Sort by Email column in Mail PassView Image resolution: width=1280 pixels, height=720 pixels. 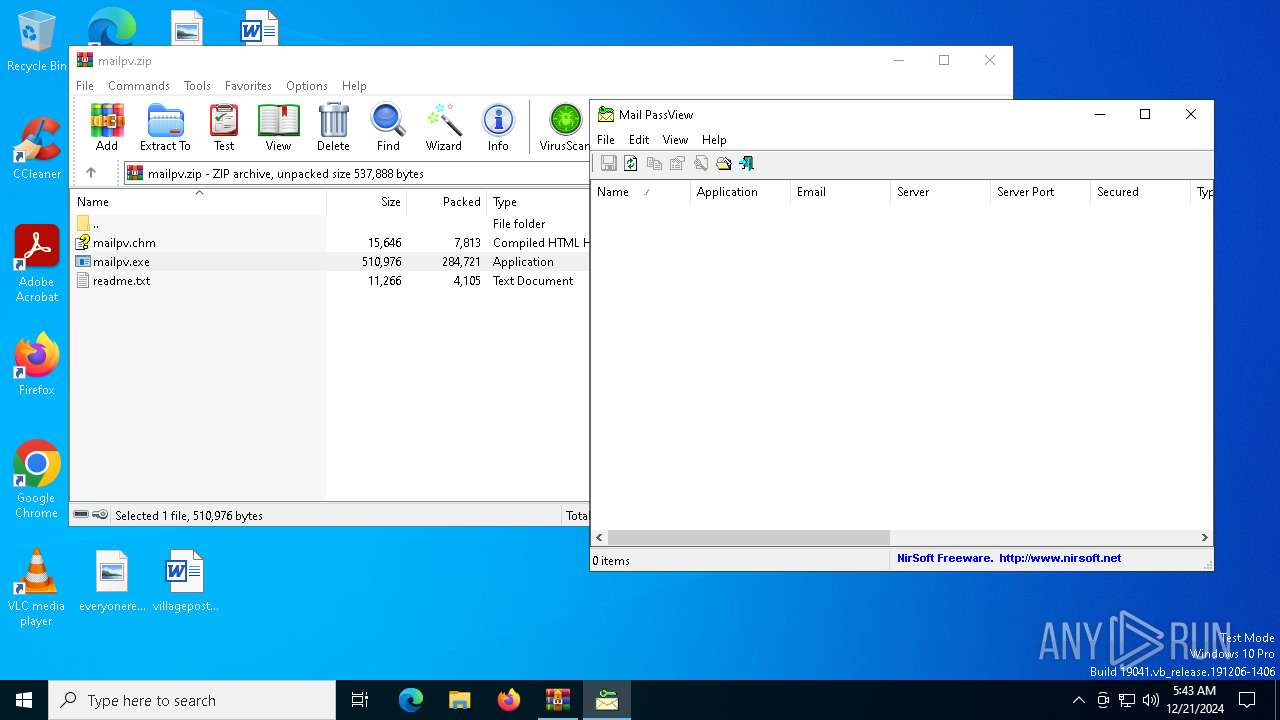tap(840, 192)
